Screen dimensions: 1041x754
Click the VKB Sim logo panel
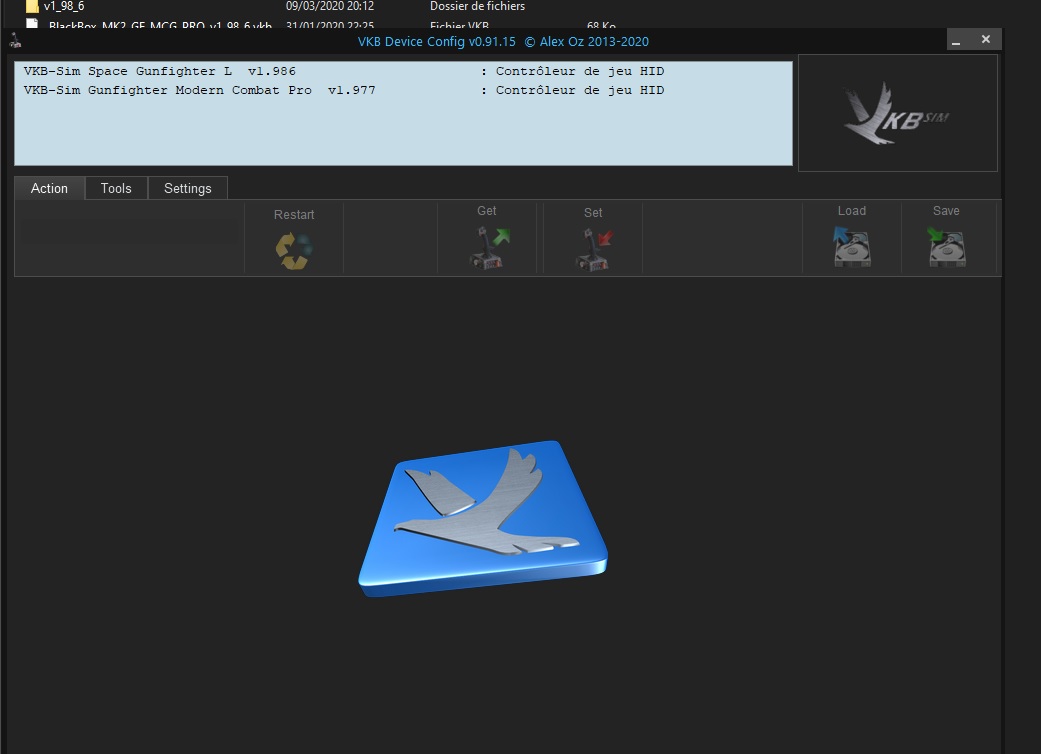[x=898, y=113]
